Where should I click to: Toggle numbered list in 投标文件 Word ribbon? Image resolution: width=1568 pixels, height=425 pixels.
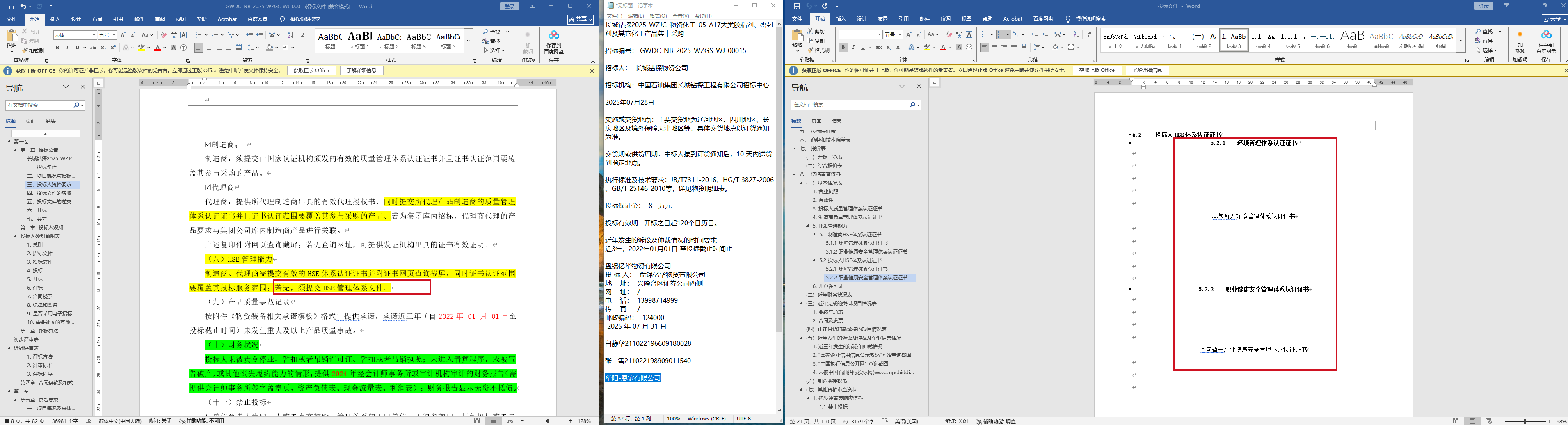[1001, 35]
